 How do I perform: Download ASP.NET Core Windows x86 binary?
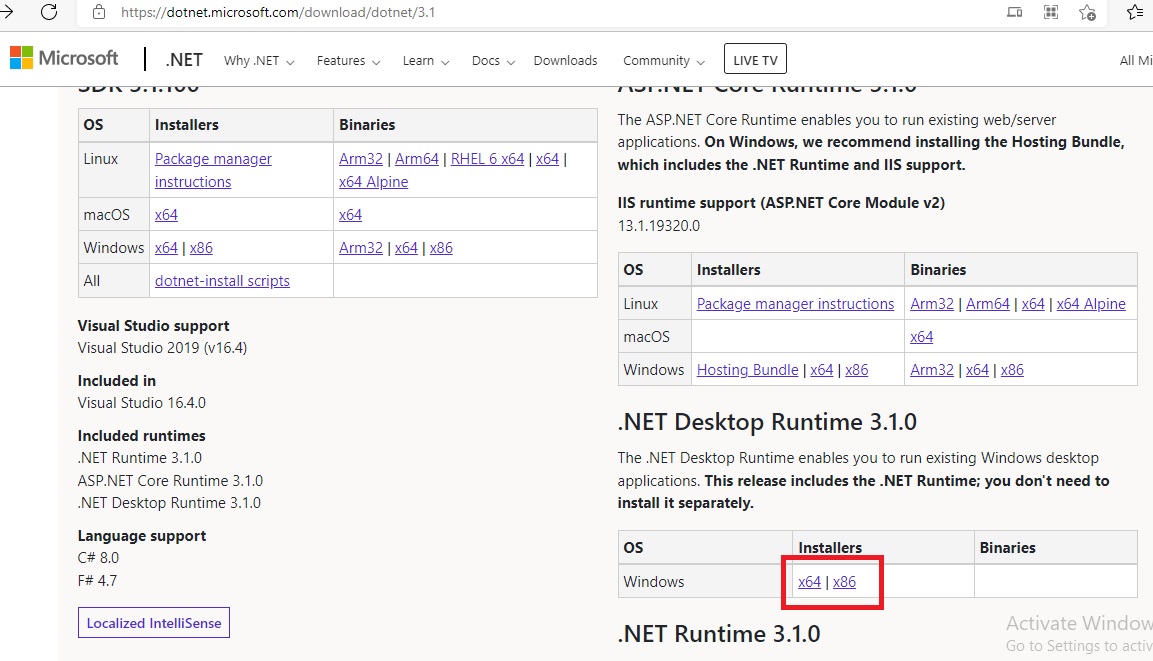[x=1013, y=370]
